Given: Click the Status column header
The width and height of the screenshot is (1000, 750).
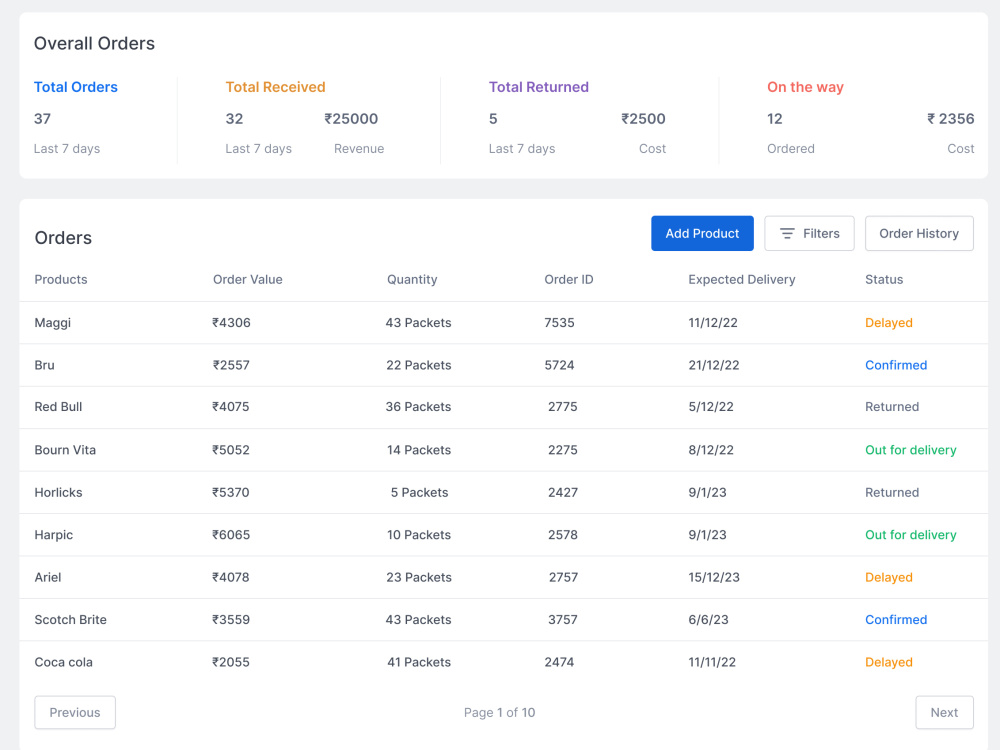Looking at the screenshot, I should click(x=884, y=279).
